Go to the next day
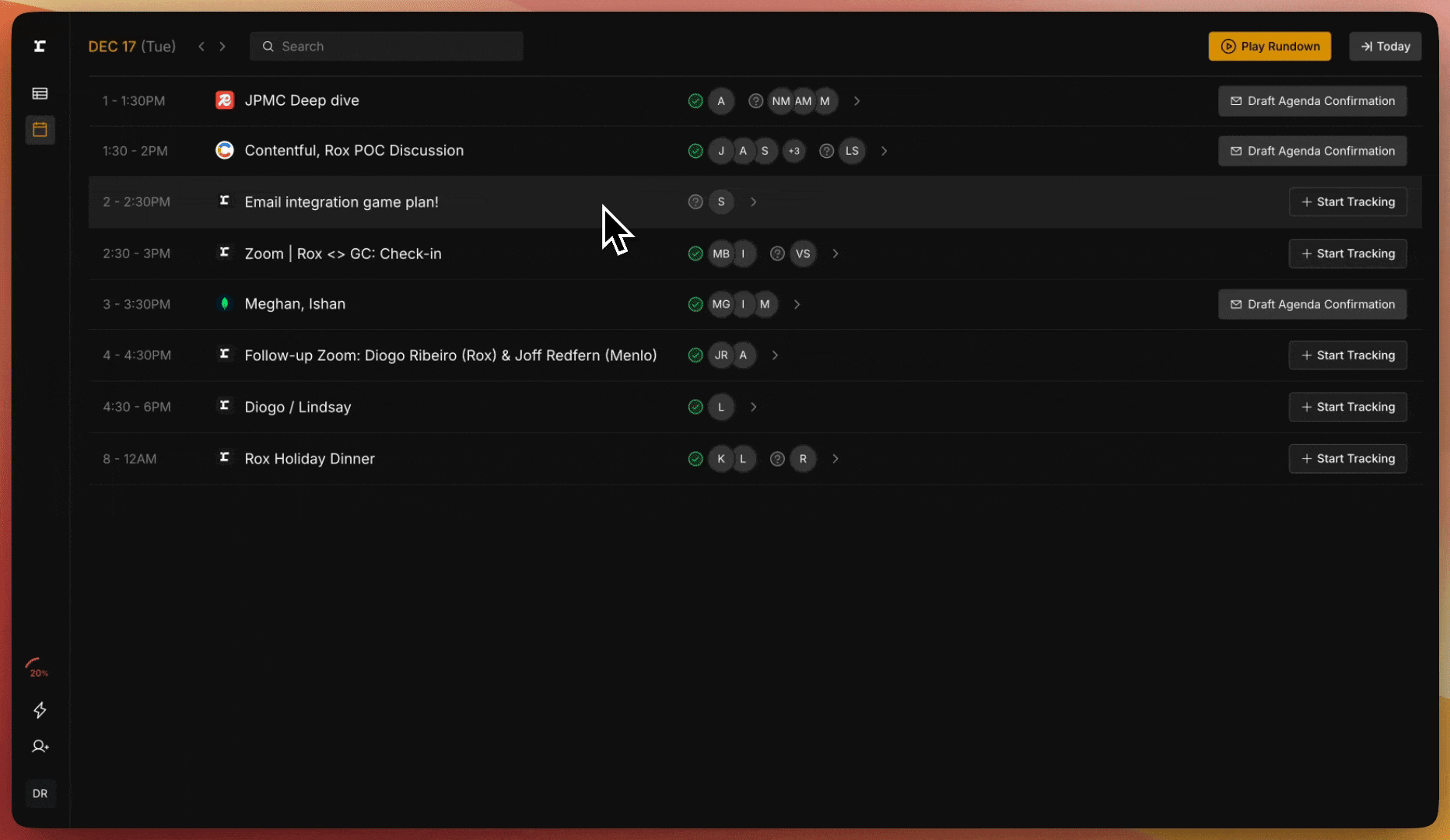This screenshot has height=840, width=1450. (222, 47)
